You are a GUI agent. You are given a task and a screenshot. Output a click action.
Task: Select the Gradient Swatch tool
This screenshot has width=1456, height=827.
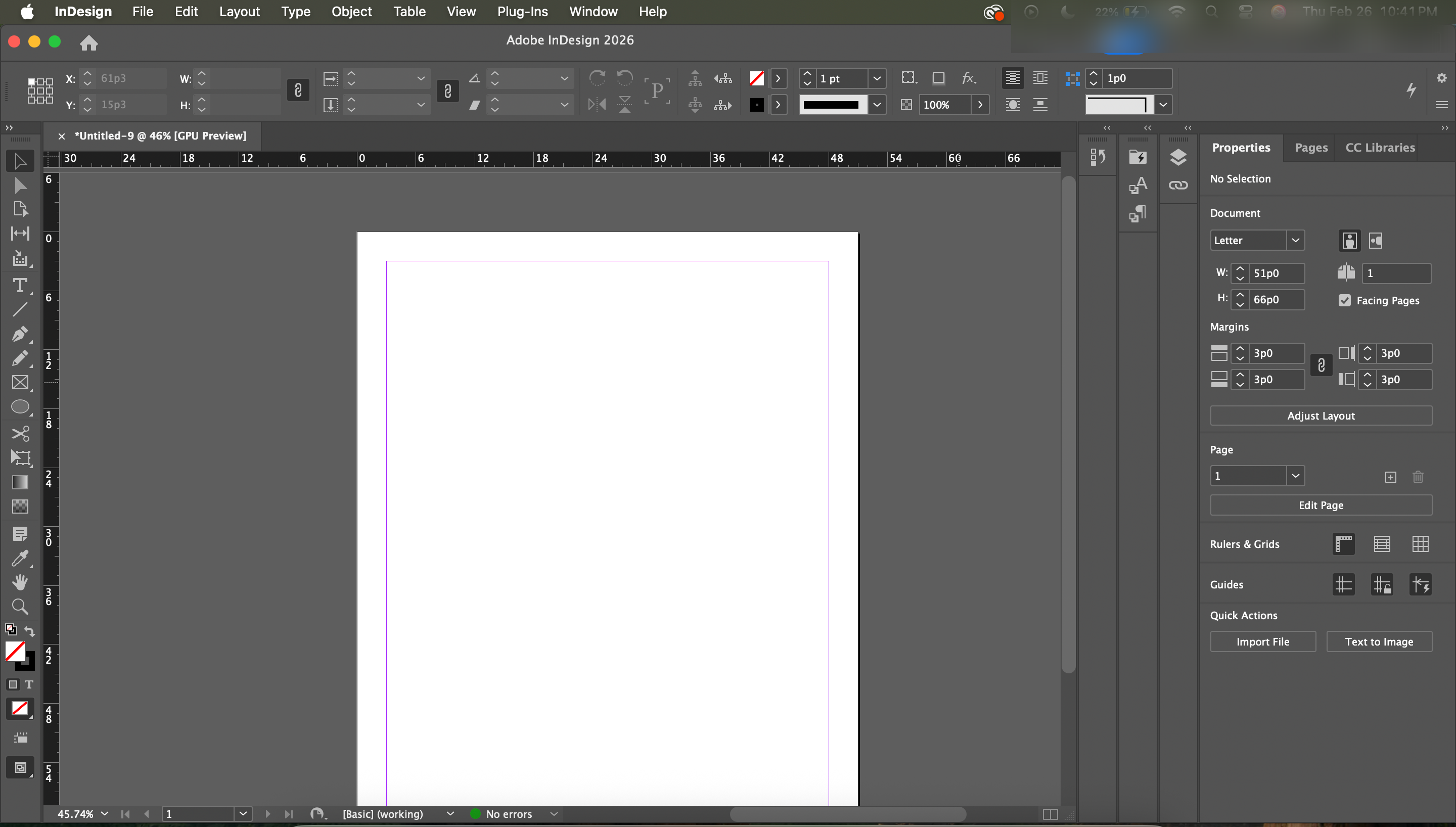tap(20, 482)
